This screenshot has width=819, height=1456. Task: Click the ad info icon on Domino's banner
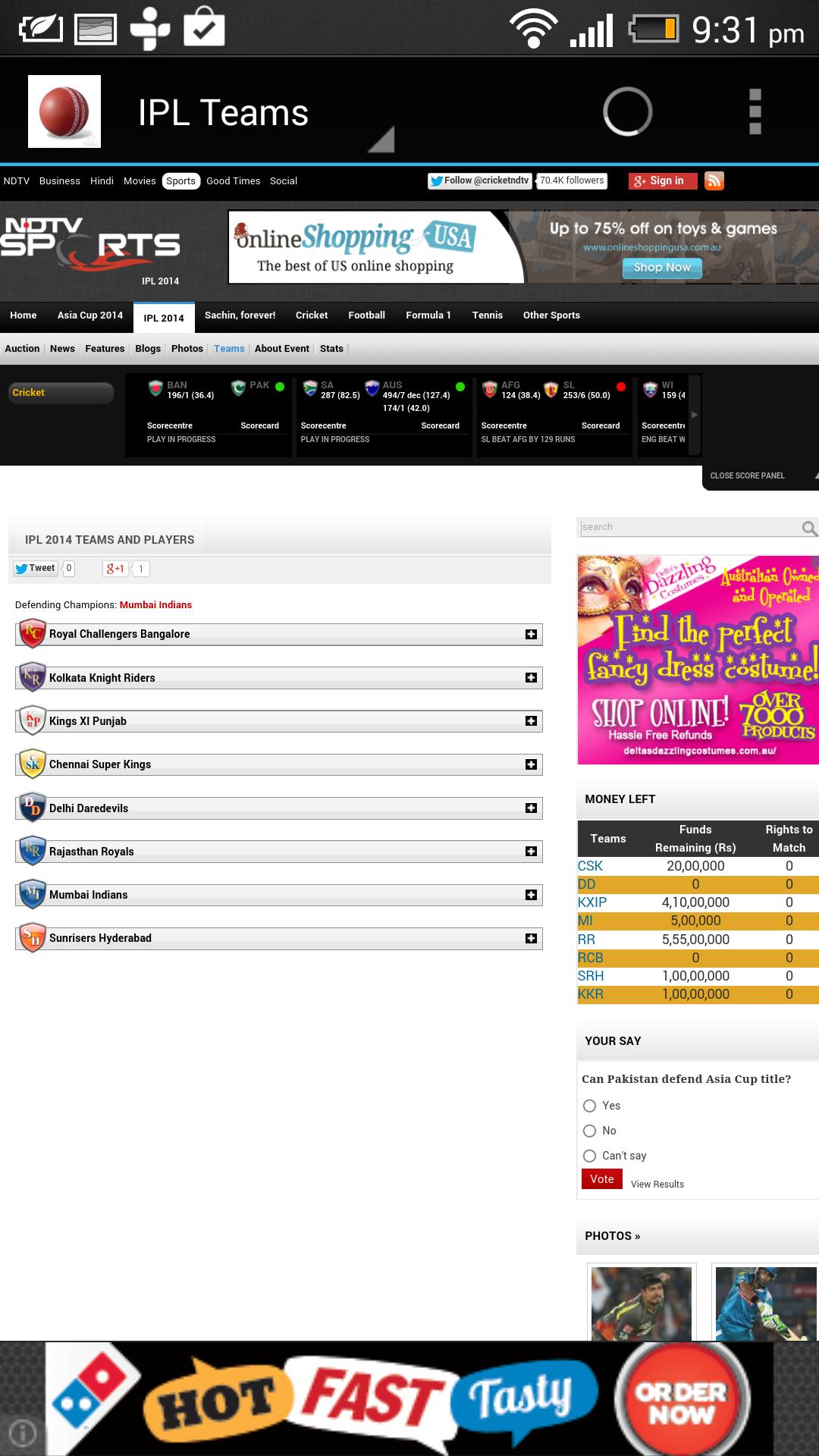click(23, 1433)
